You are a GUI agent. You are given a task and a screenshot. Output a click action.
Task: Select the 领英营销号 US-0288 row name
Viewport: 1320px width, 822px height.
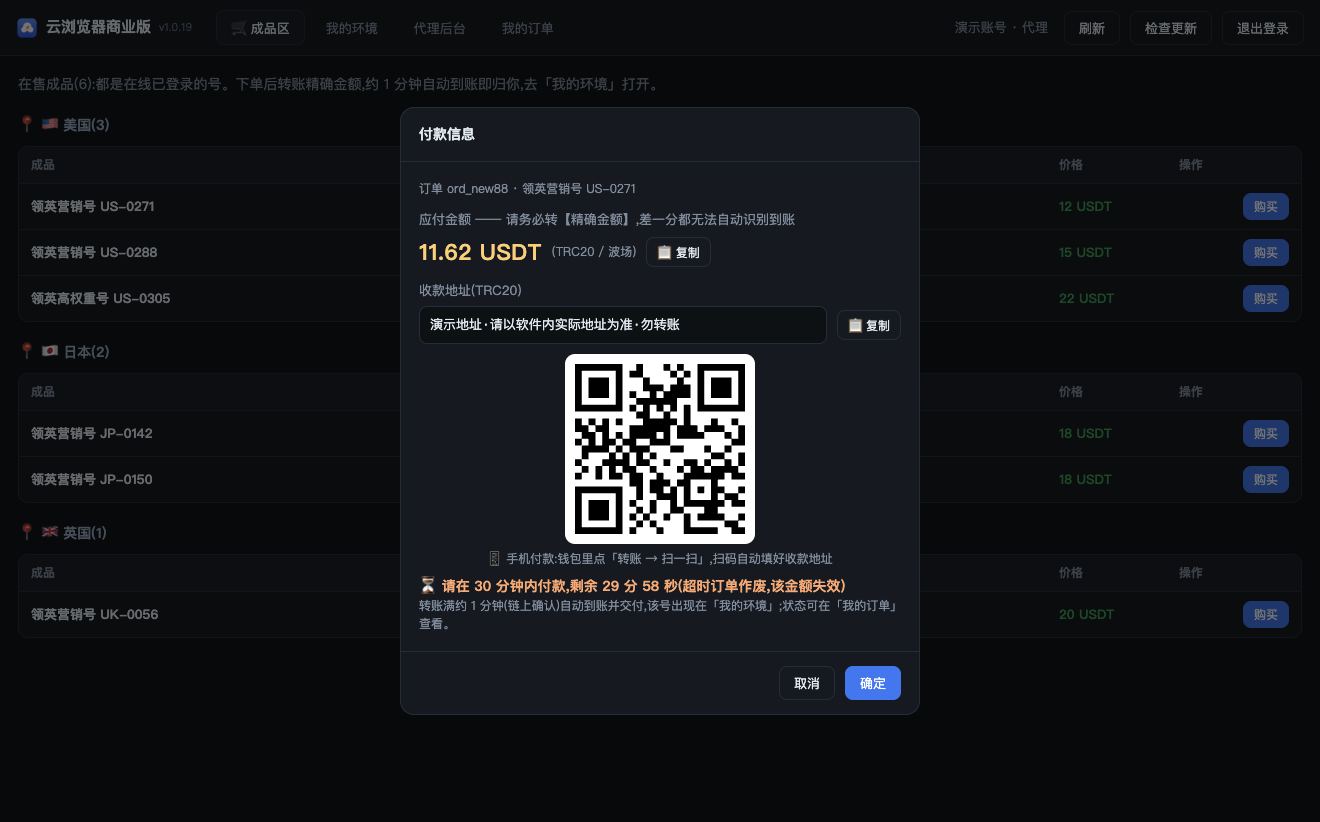pyautogui.click(x=94, y=252)
